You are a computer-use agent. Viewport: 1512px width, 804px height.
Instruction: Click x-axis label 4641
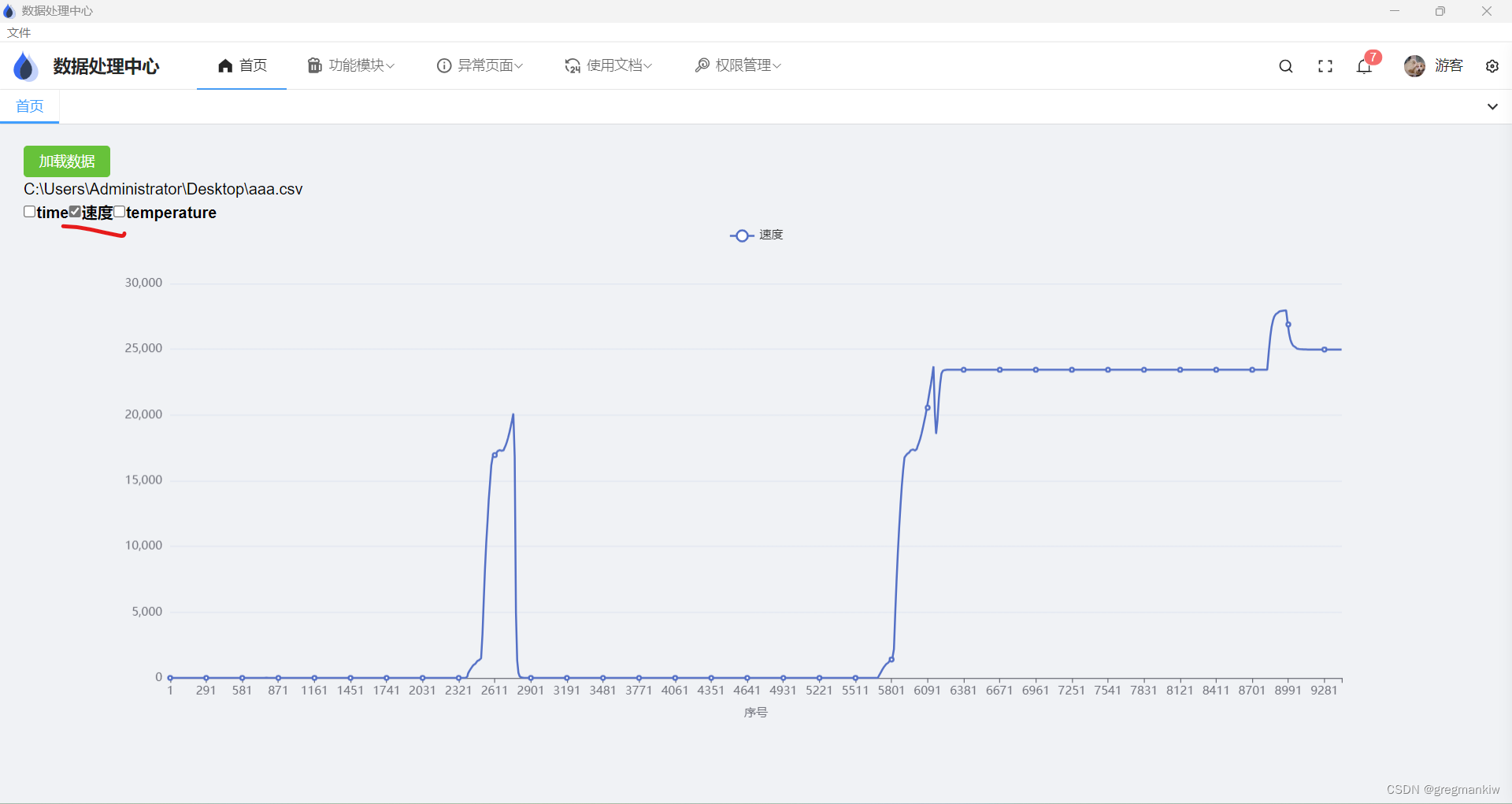747,690
